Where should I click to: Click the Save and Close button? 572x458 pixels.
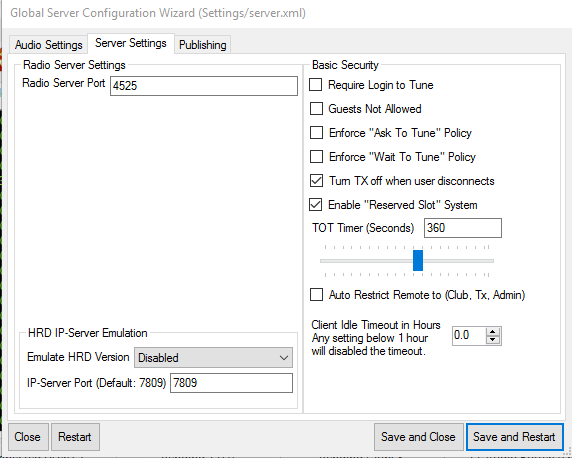418,437
